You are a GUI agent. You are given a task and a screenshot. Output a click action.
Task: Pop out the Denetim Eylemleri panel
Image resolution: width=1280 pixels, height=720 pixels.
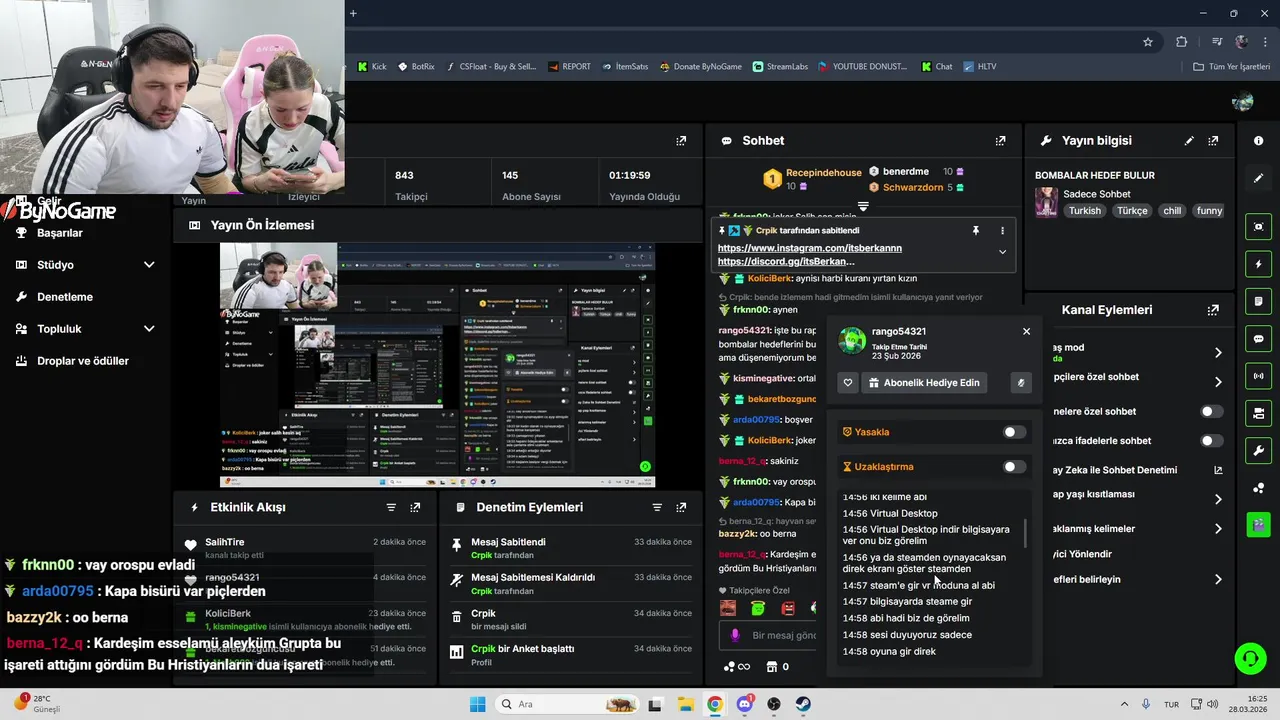pyautogui.click(x=681, y=507)
